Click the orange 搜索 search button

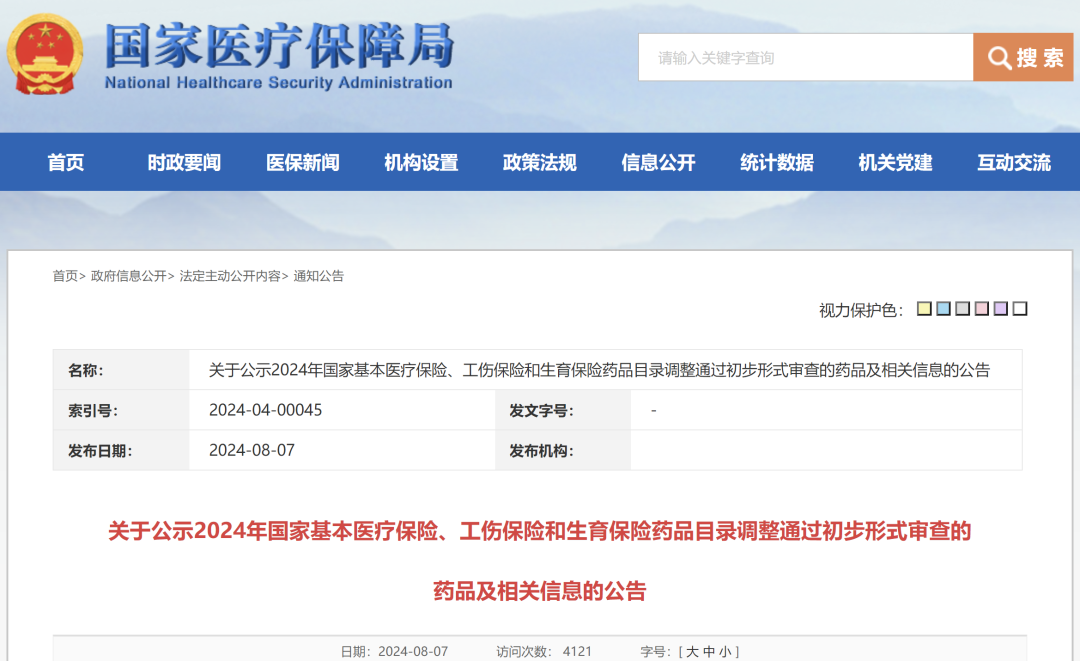(1023, 57)
